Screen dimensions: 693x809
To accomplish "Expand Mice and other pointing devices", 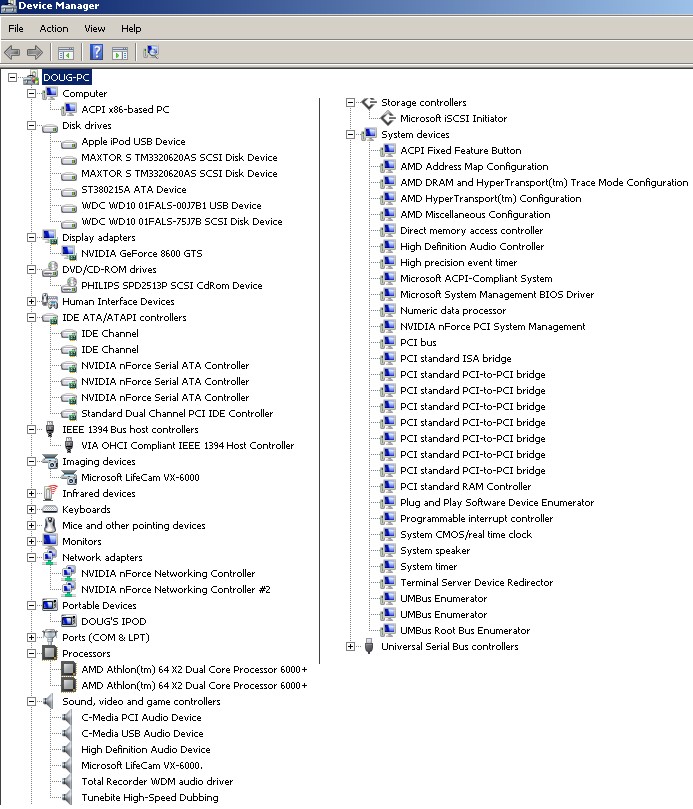I will click(31, 525).
